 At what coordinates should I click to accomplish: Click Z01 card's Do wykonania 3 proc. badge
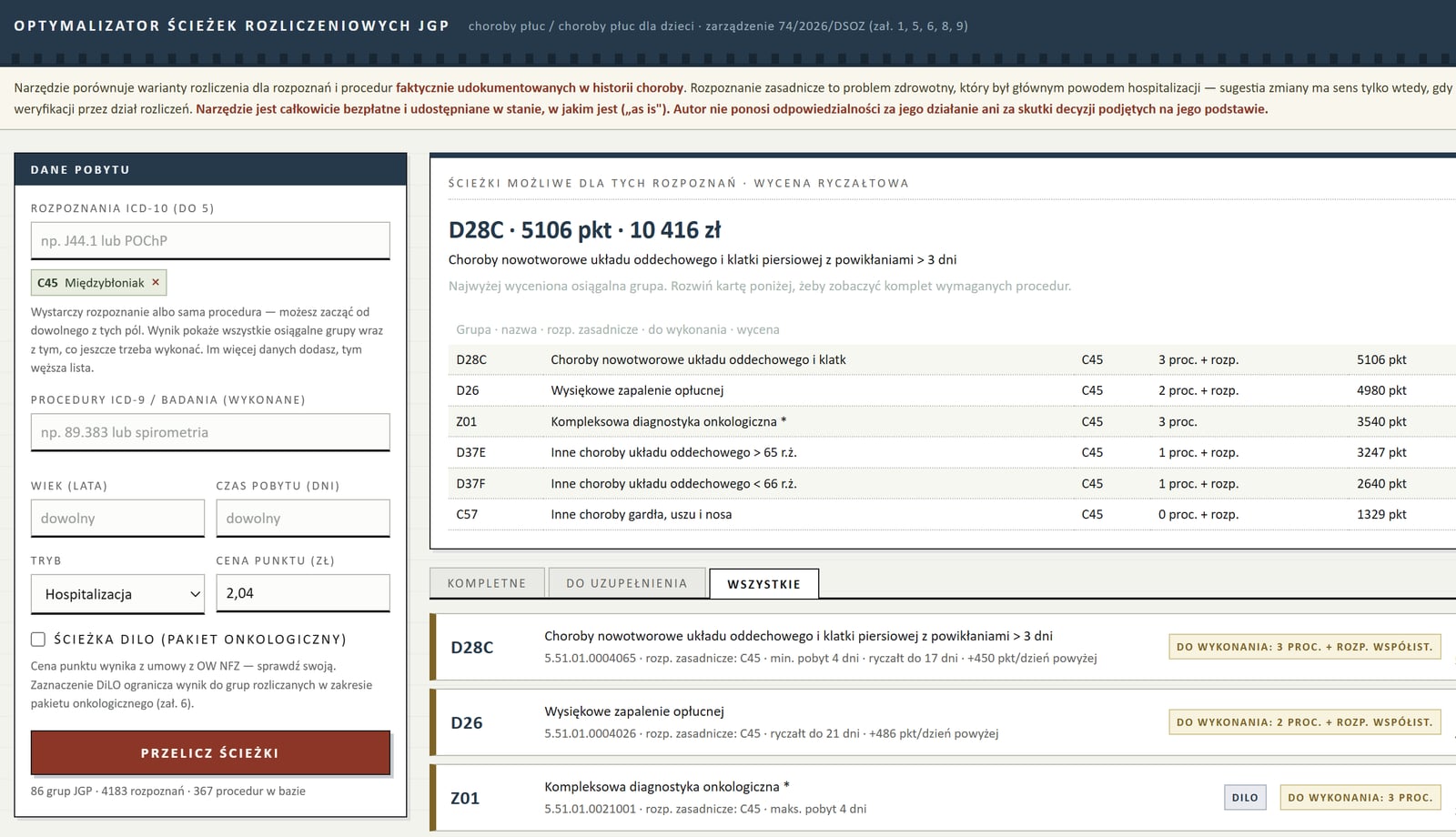[1360, 798]
